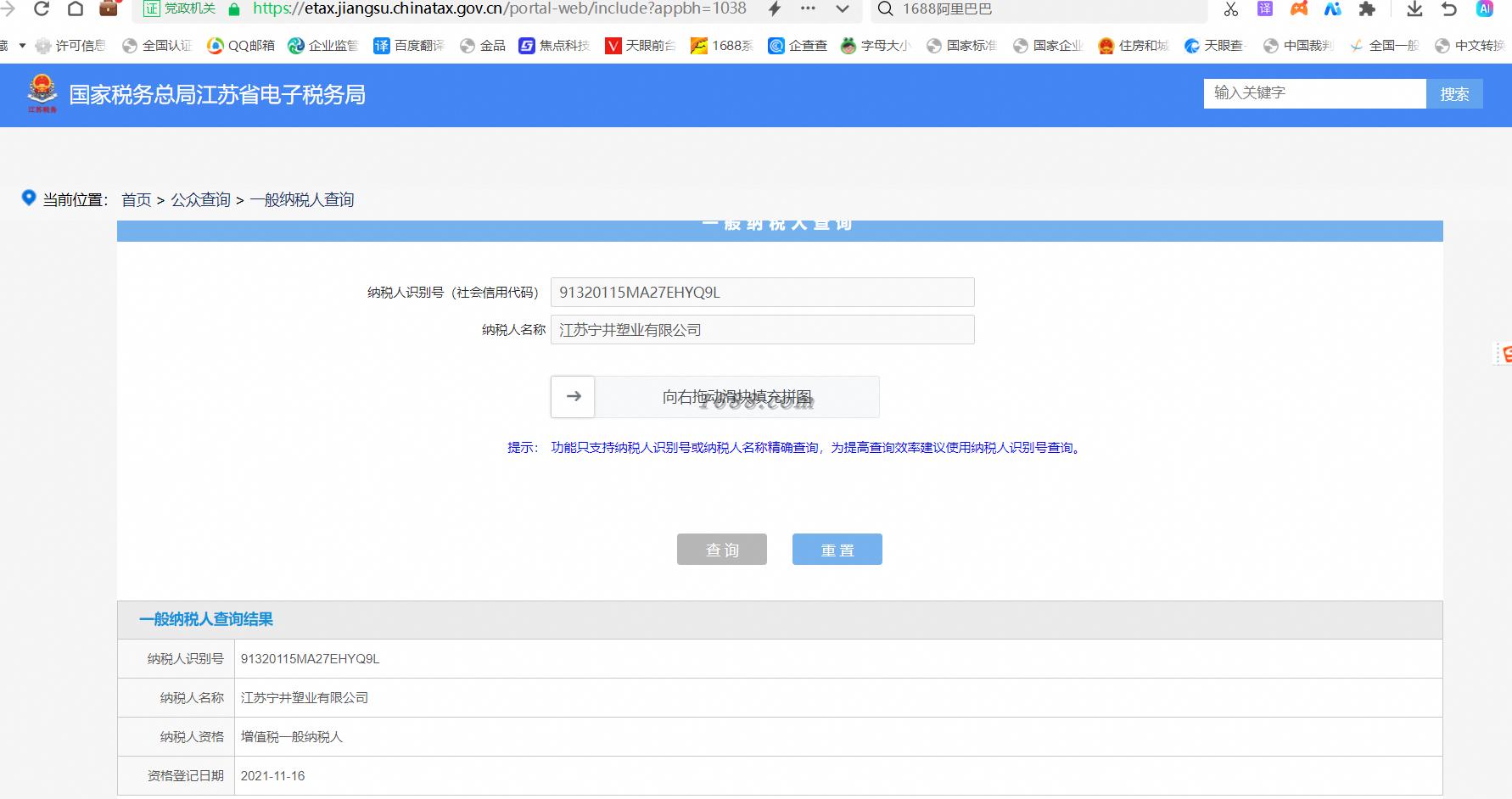The height and width of the screenshot is (799, 1512).
Task: Open the scissors screenshot tool
Action: [x=1231, y=9]
